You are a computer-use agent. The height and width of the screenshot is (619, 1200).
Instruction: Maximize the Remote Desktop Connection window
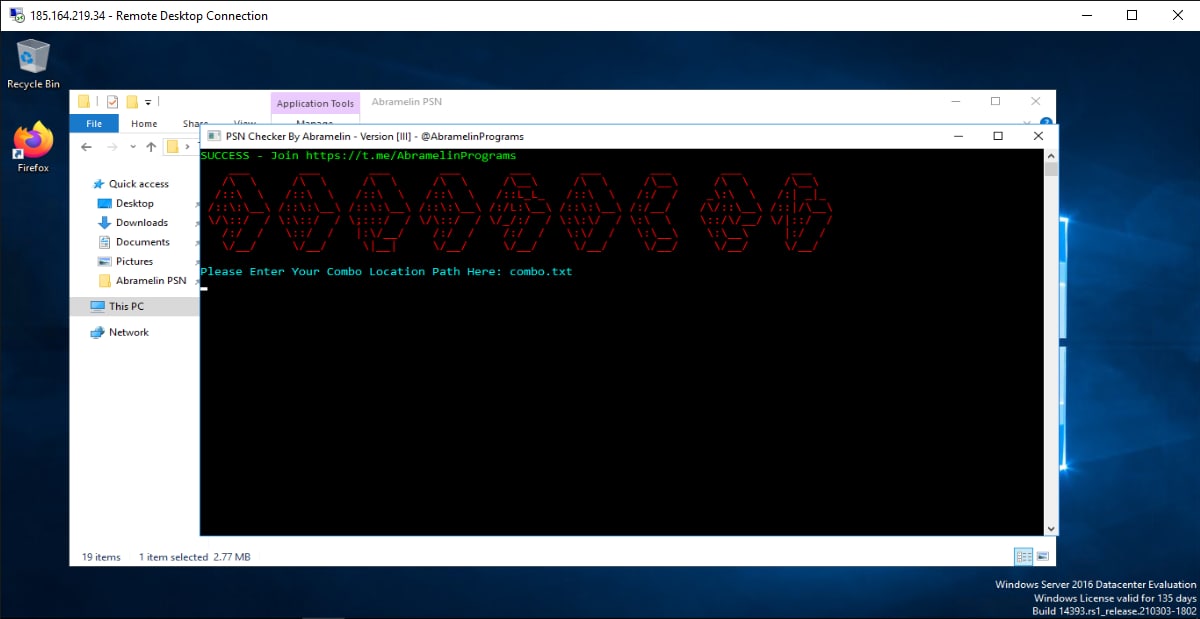[1132, 15]
